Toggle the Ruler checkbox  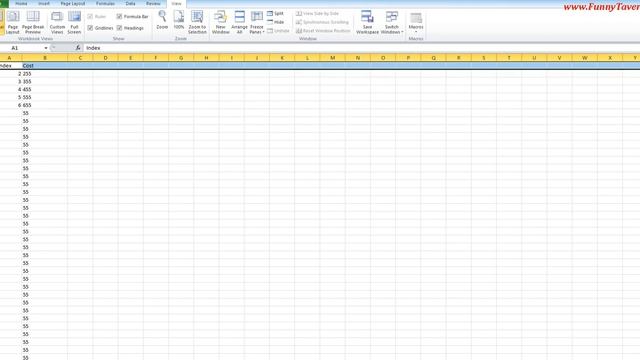[90, 16]
